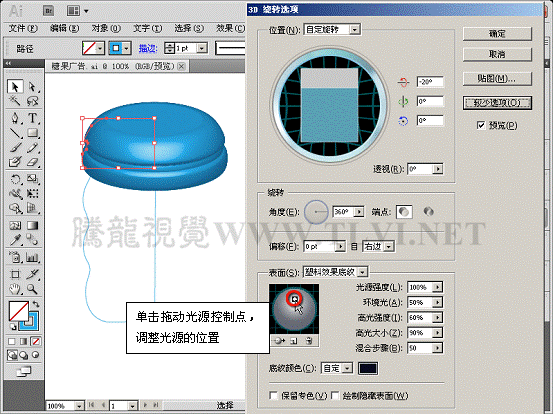This screenshot has height=414, width=553.
Task: Open the 底纹颜色 shading color dropdown
Action: click(347, 369)
